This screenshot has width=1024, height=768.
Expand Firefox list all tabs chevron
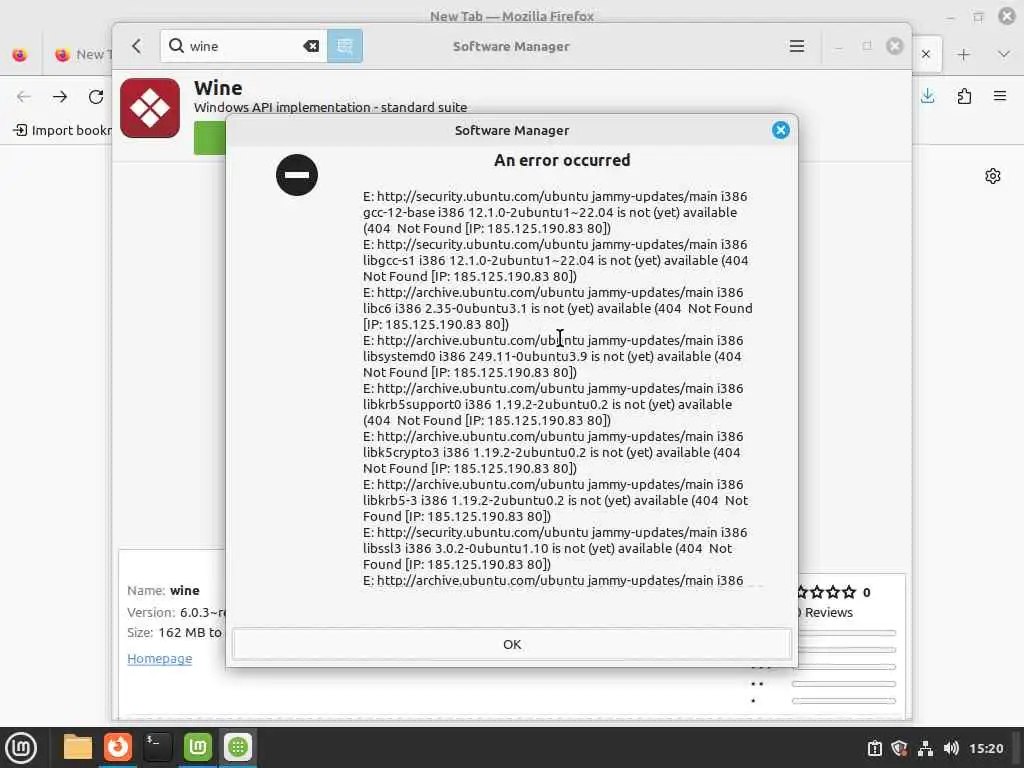pos(1004,55)
